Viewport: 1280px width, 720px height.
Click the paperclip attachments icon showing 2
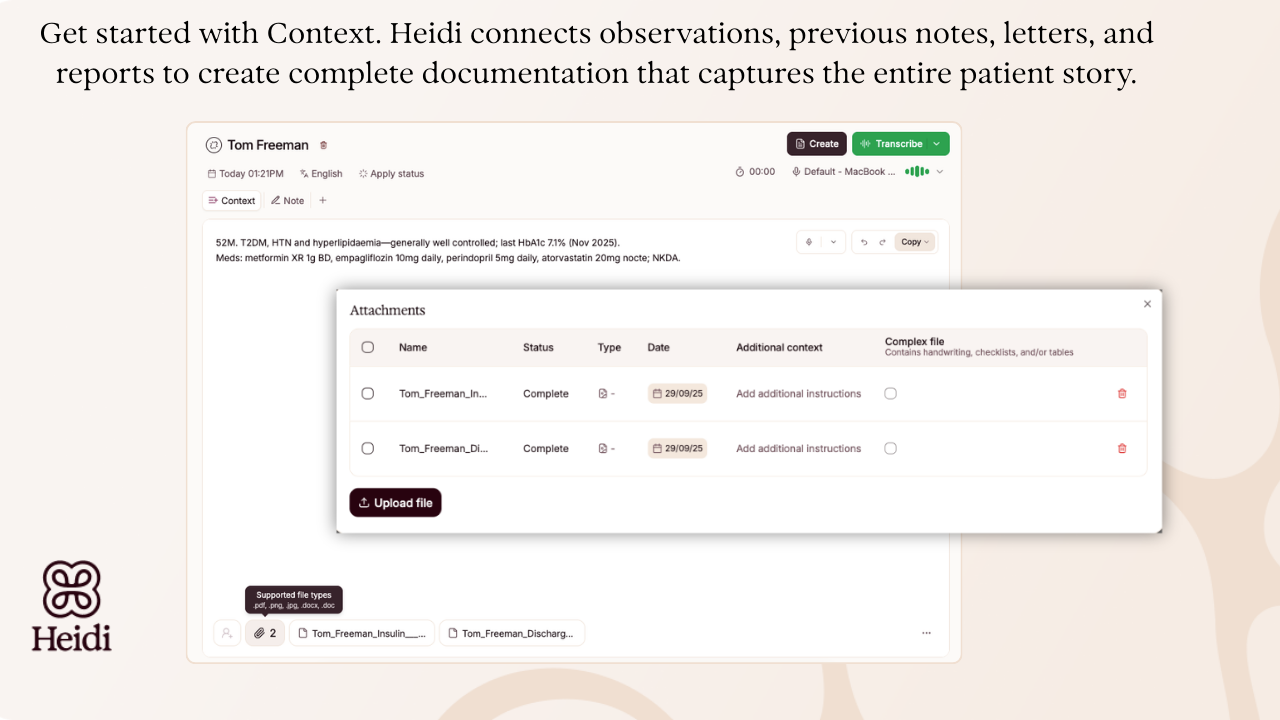[x=265, y=633]
